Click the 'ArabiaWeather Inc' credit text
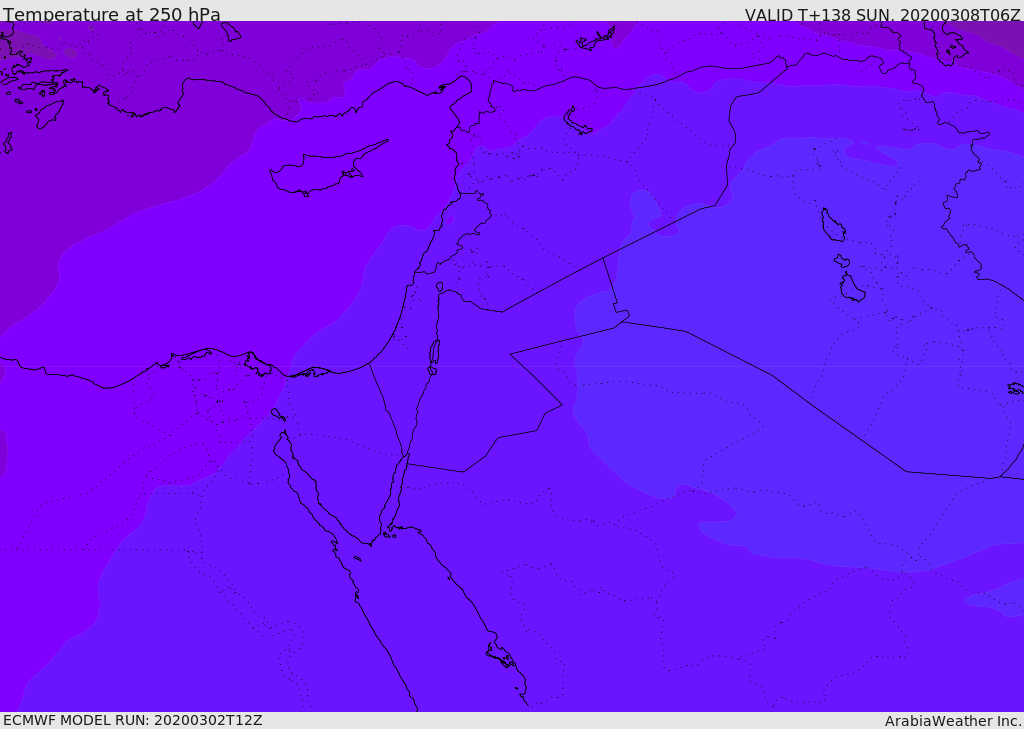Viewport: 1024px width, 729px height. pyautogui.click(x=953, y=721)
